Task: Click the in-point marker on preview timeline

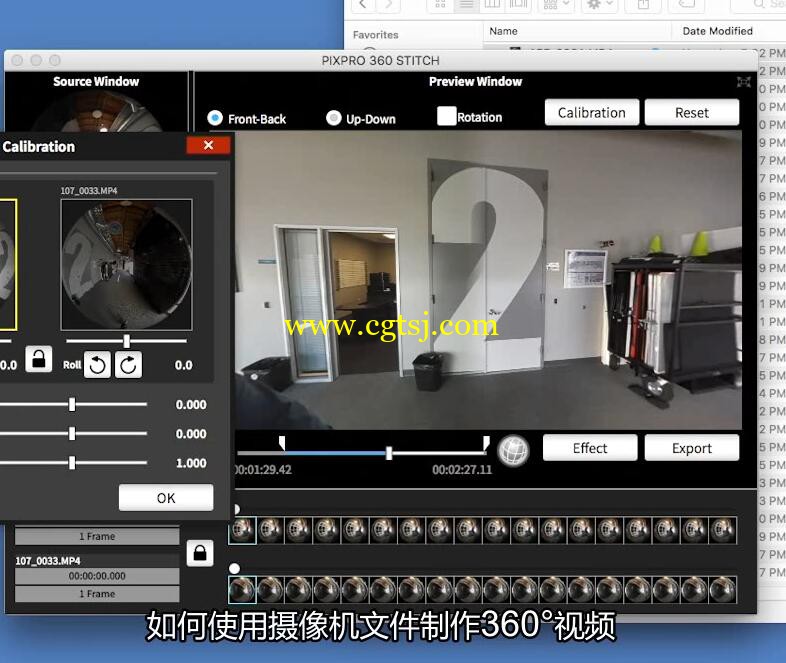Action: click(282, 443)
